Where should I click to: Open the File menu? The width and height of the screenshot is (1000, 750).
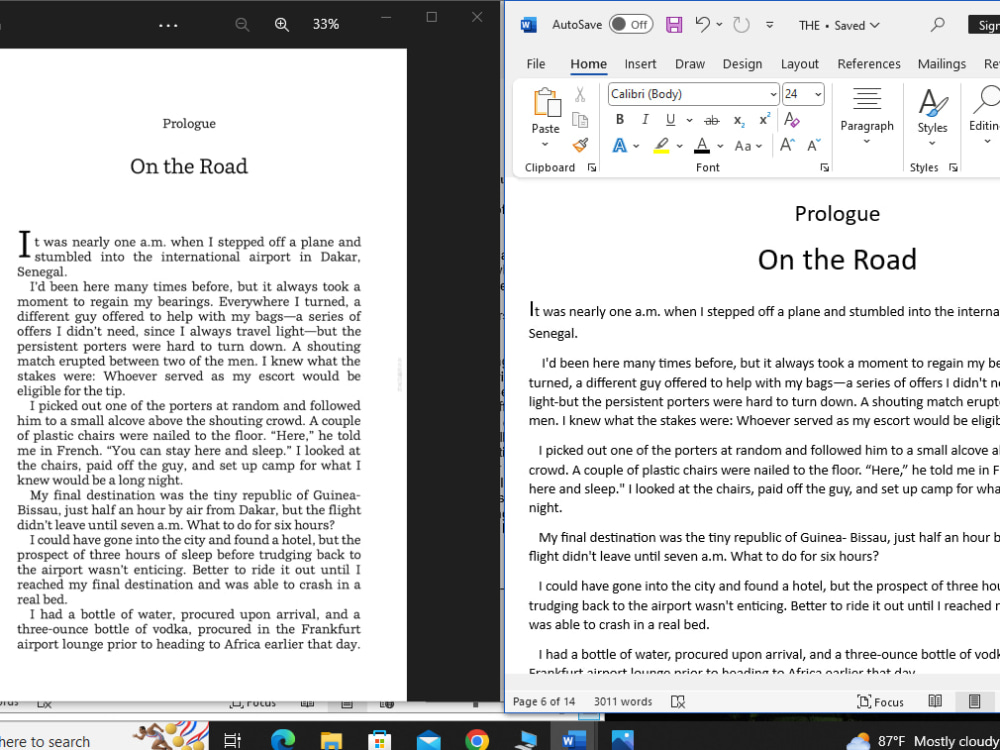536,64
